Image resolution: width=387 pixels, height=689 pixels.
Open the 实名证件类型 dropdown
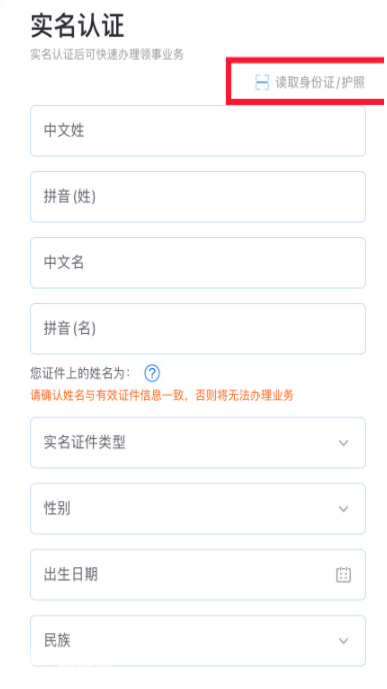[x=198, y=442]
